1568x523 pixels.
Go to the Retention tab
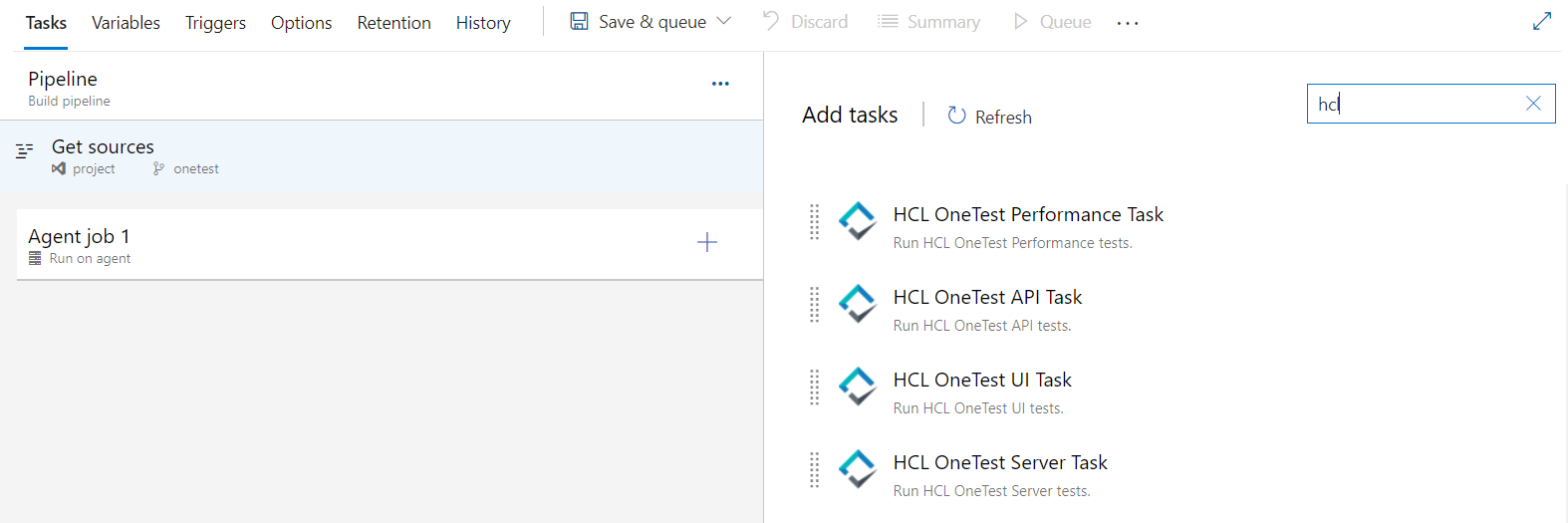click(393, 22)
